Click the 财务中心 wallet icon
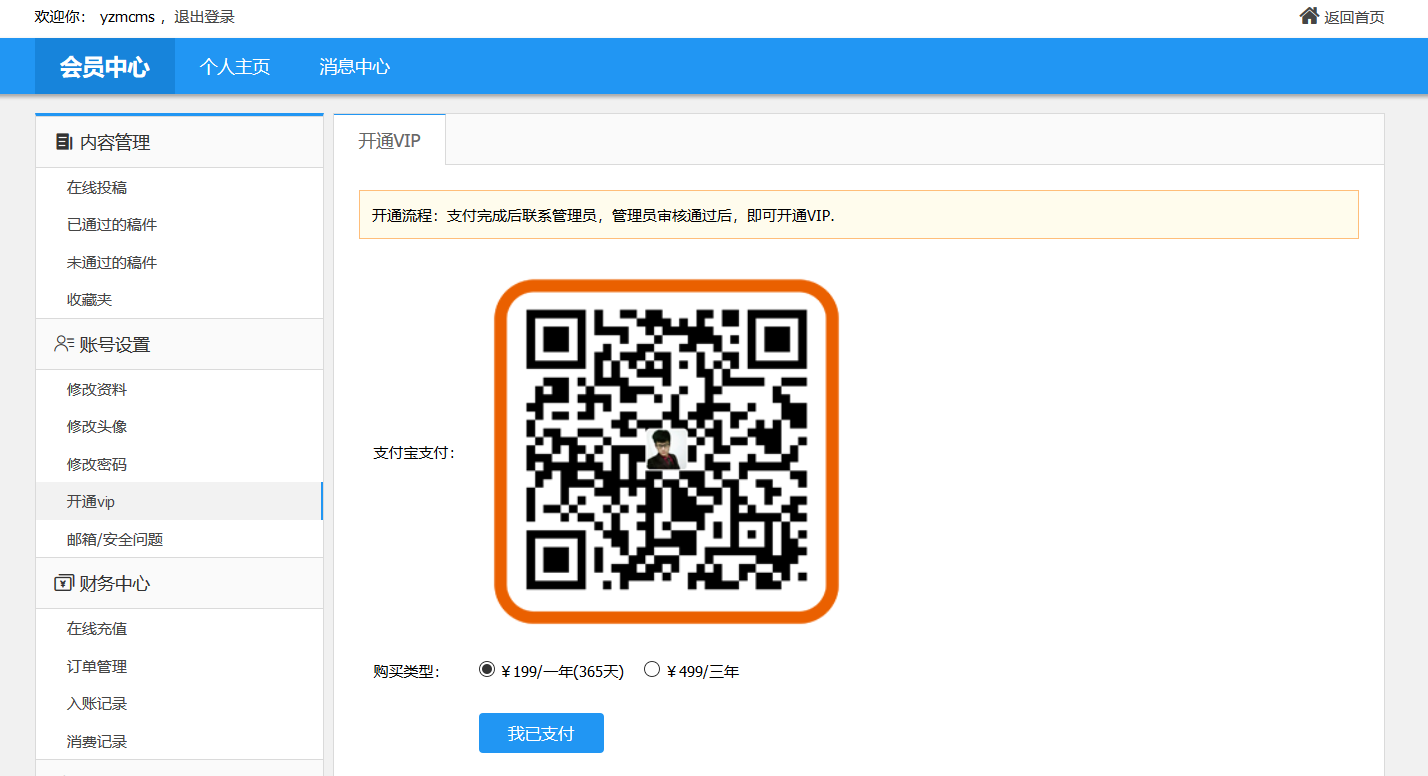The image size is (1428, 776). [x=64, y=583]
